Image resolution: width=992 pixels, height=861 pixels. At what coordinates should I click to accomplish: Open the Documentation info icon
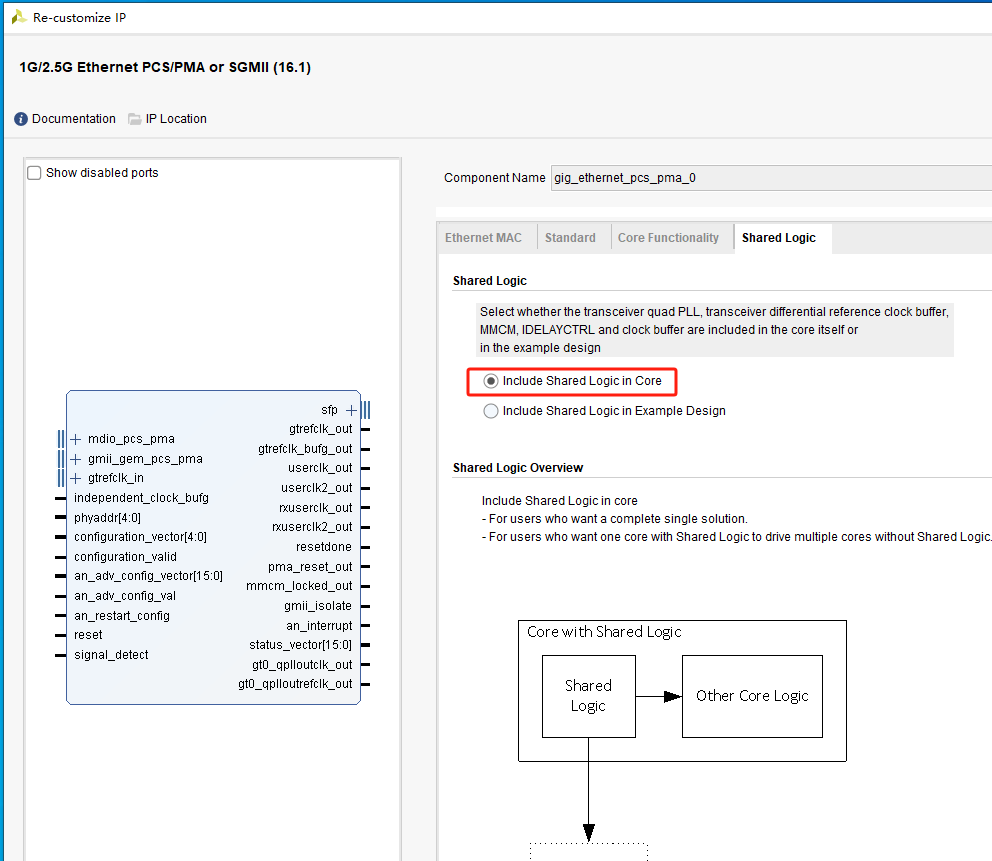21,119
